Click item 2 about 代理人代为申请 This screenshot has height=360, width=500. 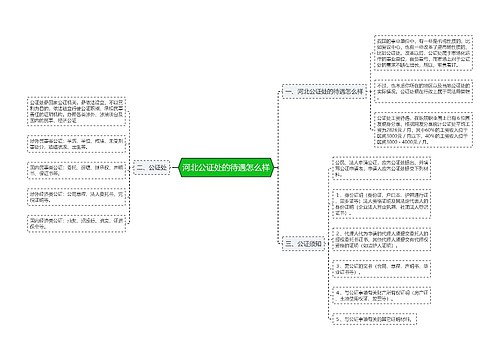[382, 239]
